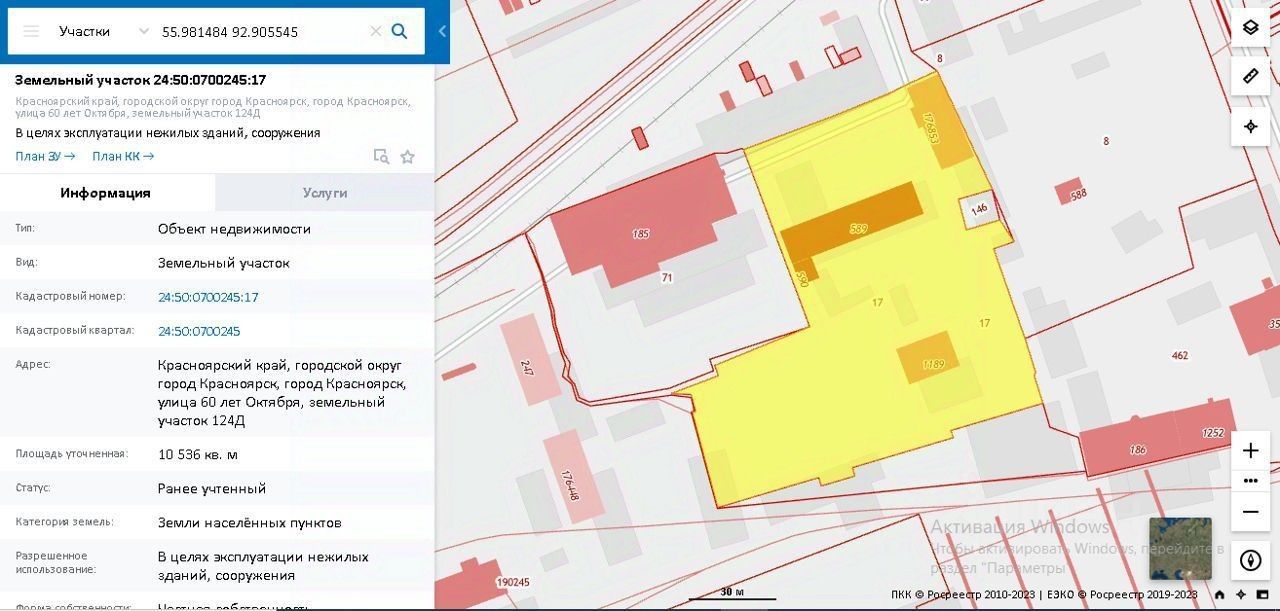Switch to the Информация tab
Image resolution: width=1280 pixels, height=611 pixels.
(105, 193)
